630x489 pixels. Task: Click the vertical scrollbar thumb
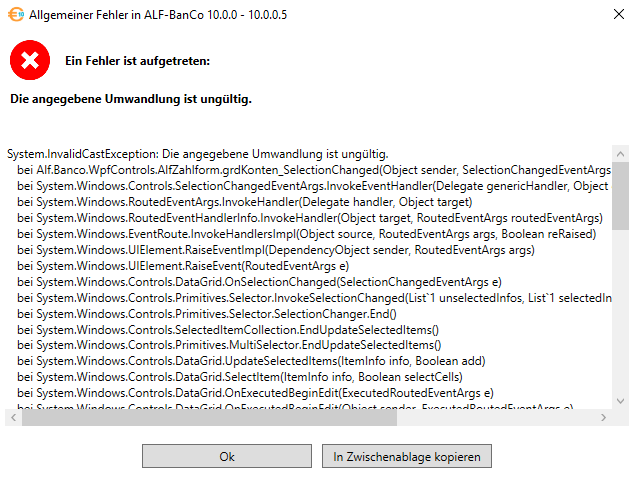tap(620, 196)
